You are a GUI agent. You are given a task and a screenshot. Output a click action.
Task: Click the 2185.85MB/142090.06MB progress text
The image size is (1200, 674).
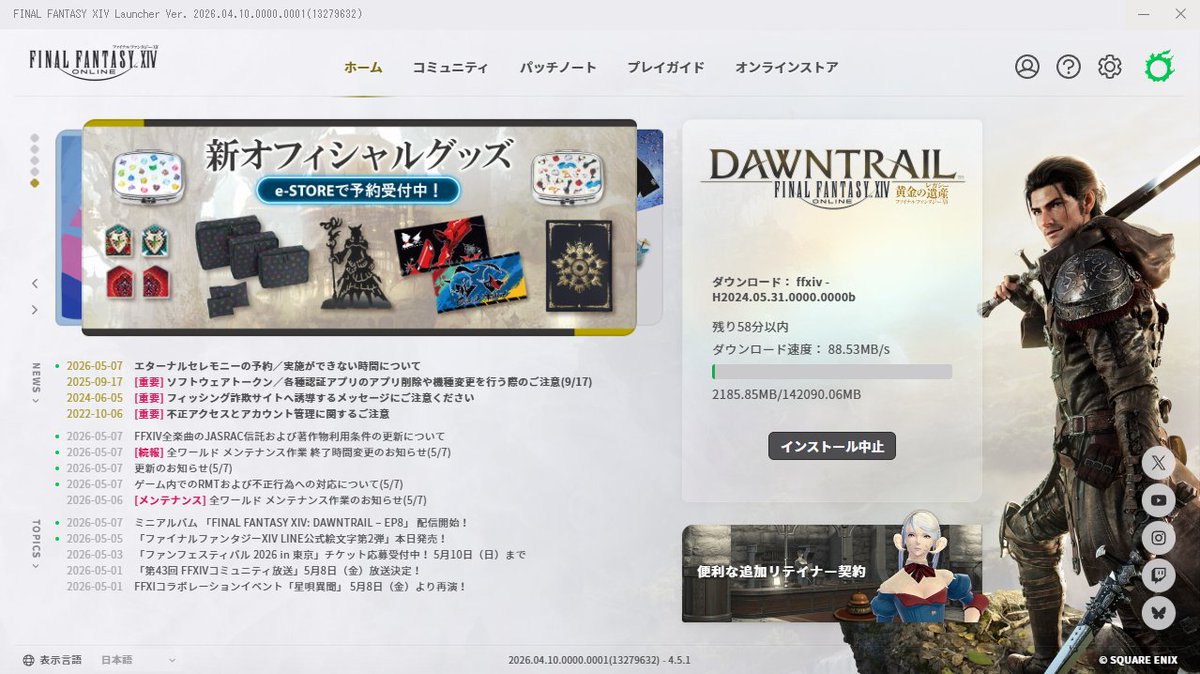(786, 395)
